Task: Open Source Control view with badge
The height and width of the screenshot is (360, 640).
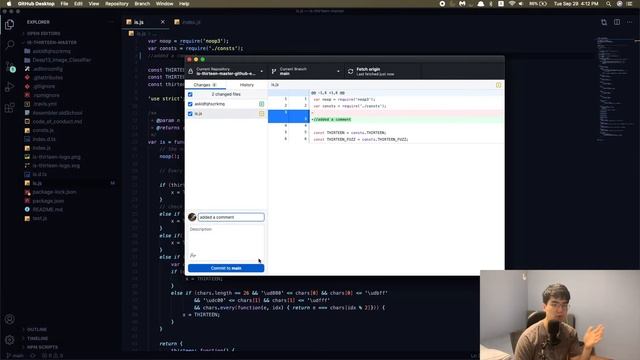Action: 10,67
